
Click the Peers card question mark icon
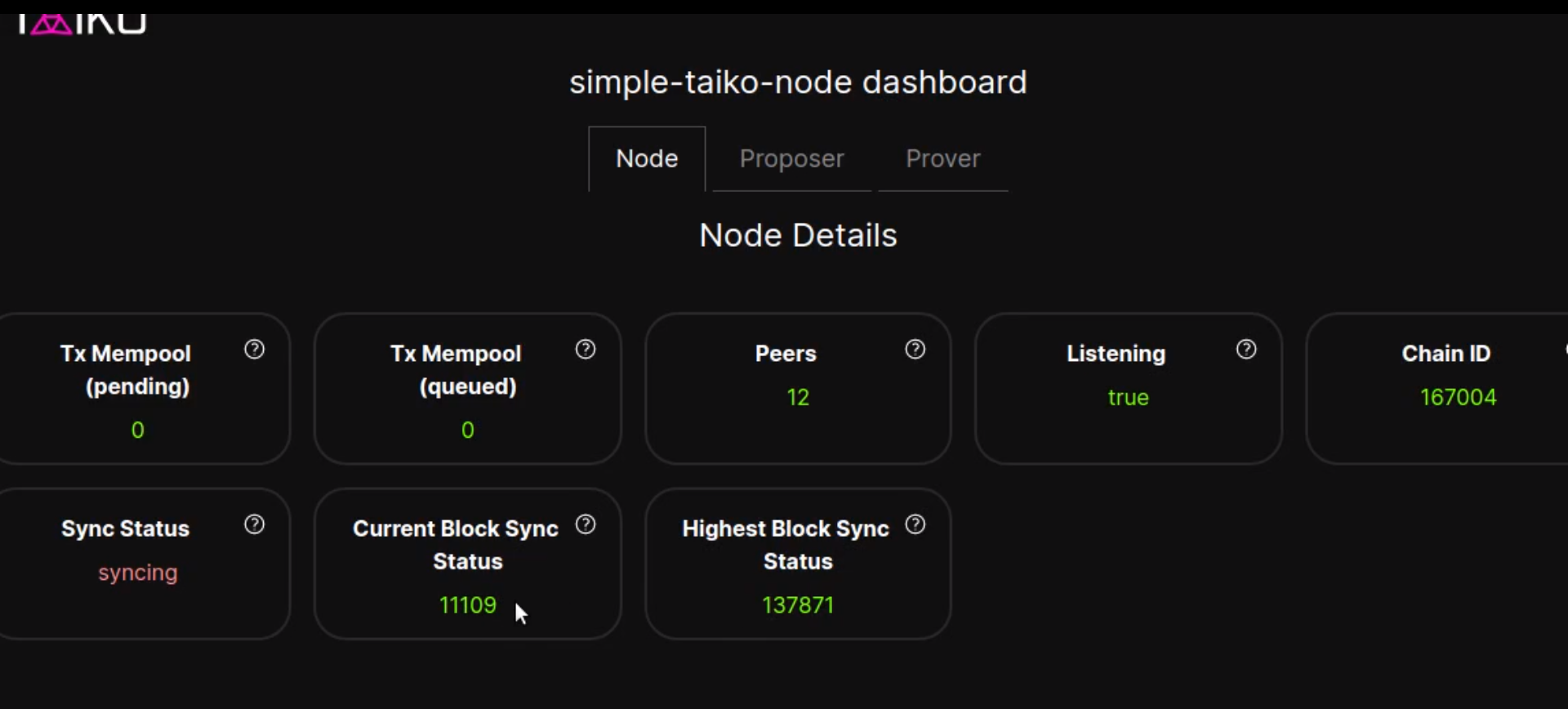pos(915,350)
